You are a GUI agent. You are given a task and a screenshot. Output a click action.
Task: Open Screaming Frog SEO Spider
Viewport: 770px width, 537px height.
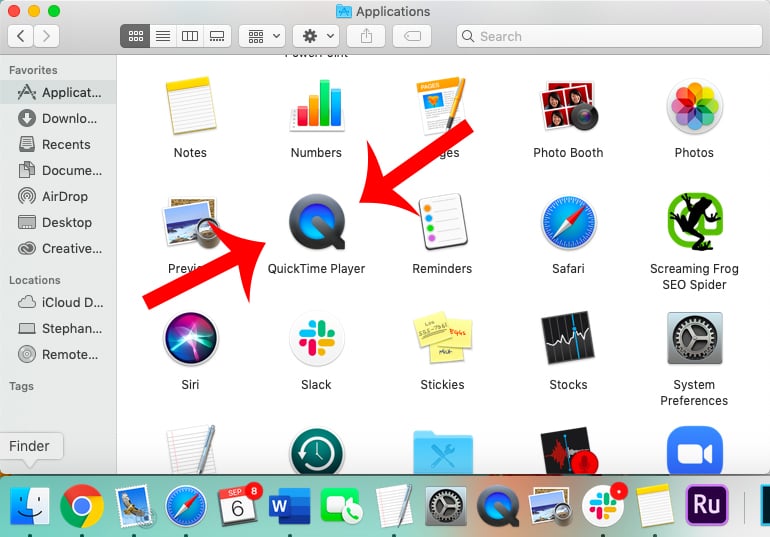point(694,222)
